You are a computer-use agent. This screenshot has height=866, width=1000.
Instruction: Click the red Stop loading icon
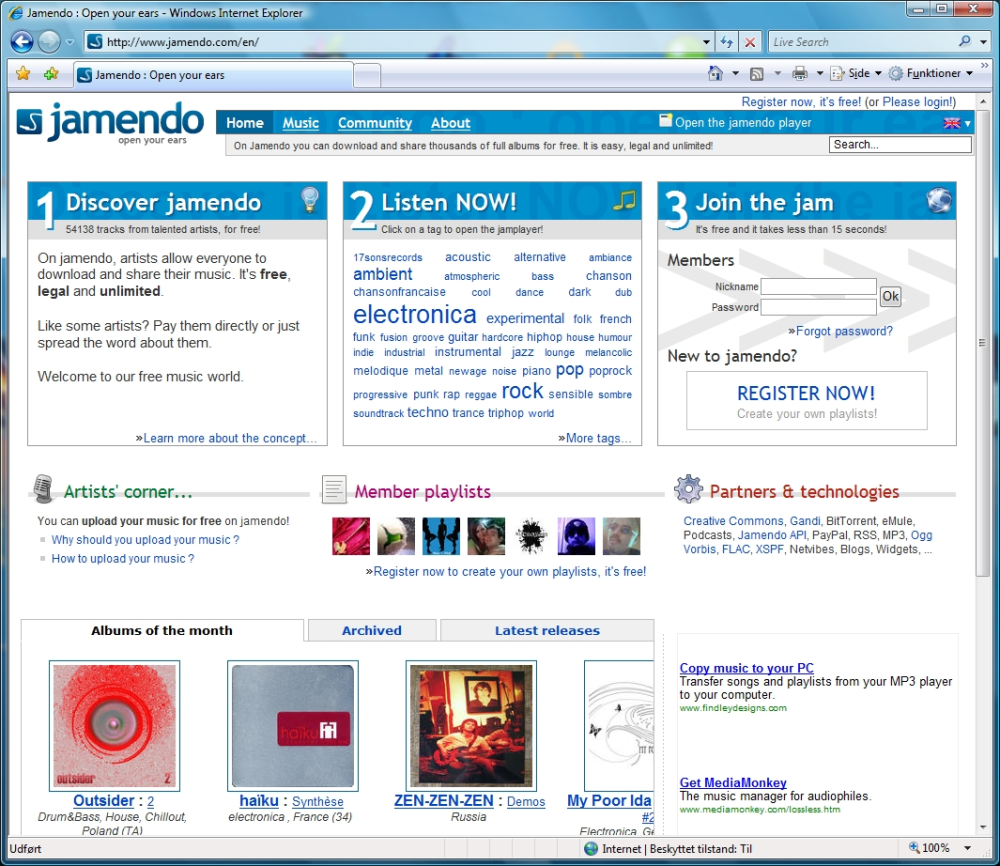click(750, 42)
